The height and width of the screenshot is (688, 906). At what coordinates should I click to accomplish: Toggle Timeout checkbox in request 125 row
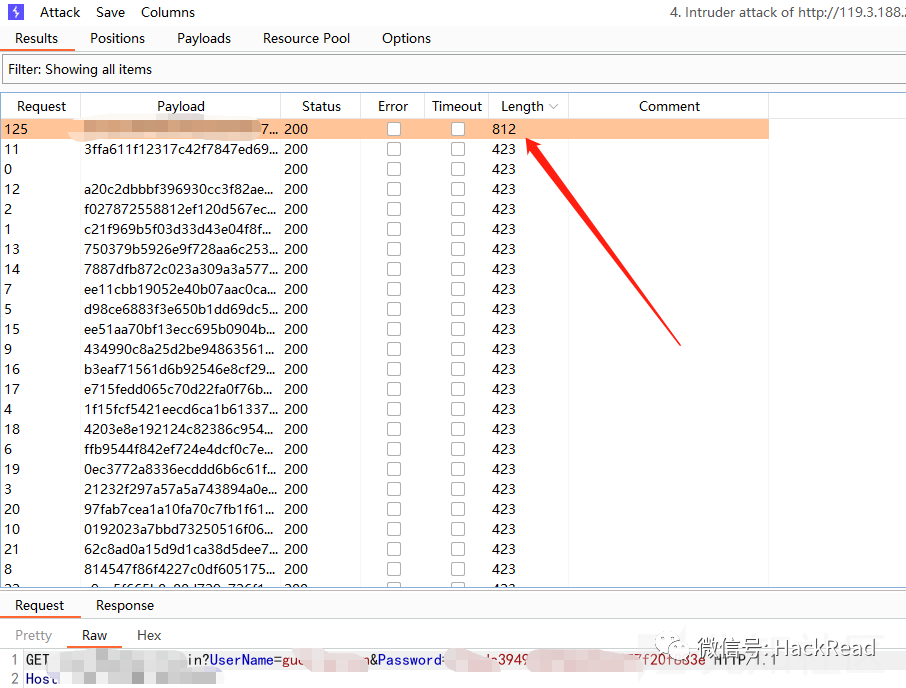[x=458, y=129]
